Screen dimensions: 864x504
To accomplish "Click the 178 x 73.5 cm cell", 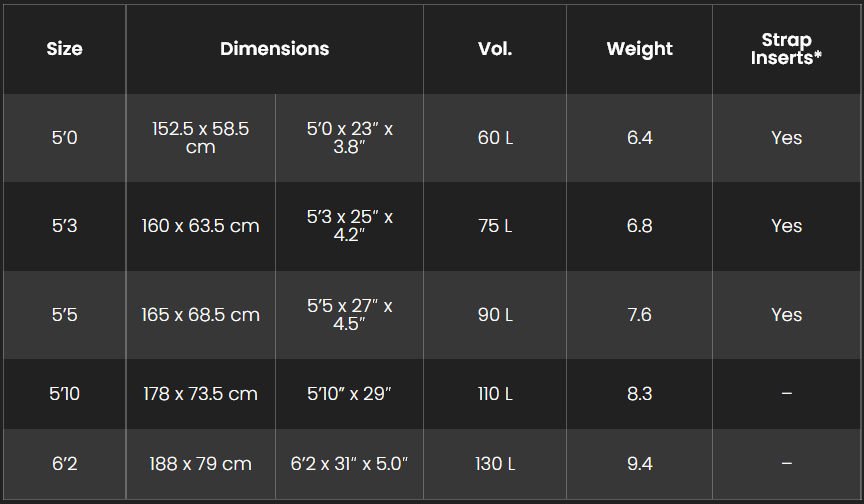I will 201,394.
